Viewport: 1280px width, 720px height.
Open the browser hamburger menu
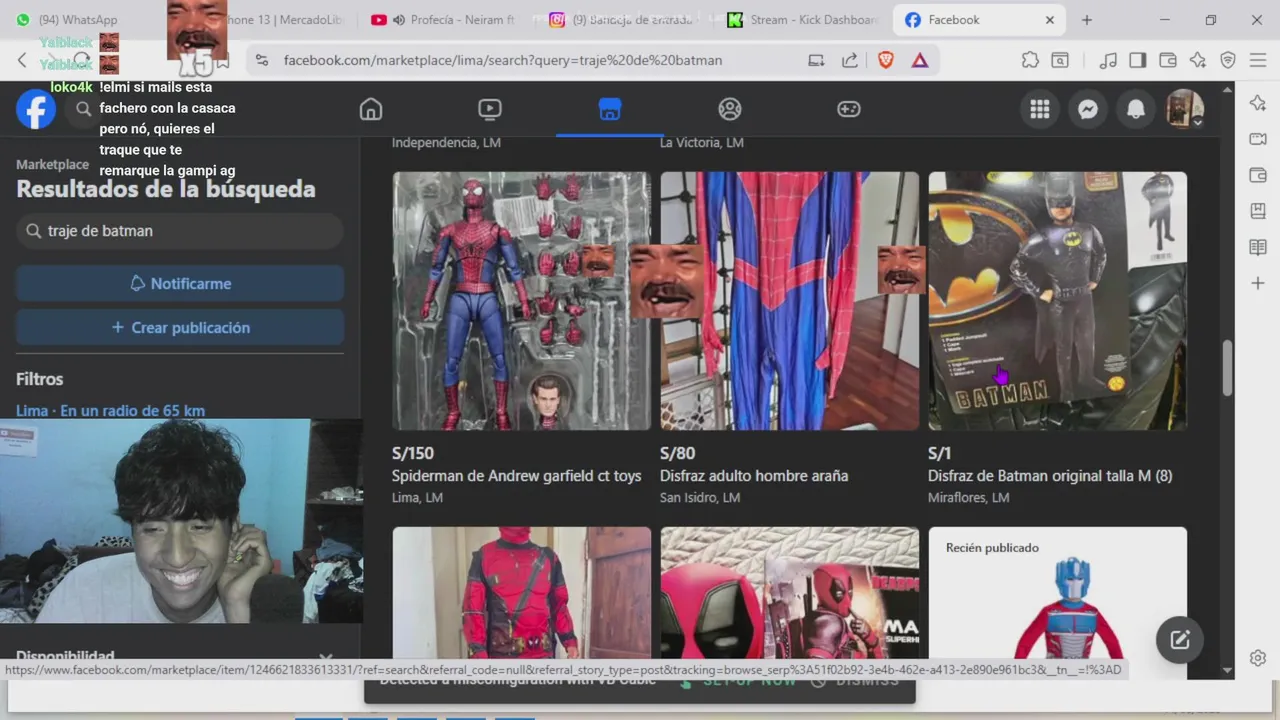[1258, 60]
